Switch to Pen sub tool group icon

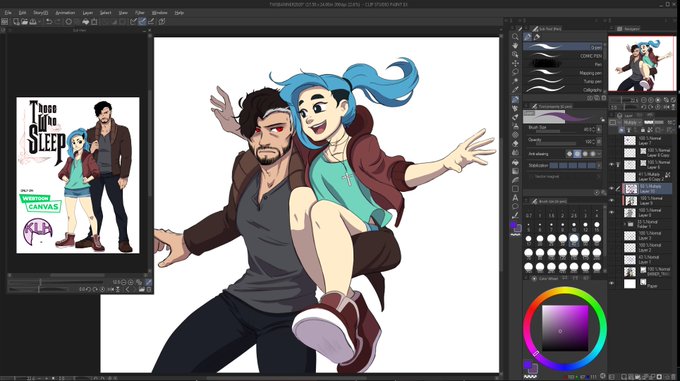(x=528, y=37)
